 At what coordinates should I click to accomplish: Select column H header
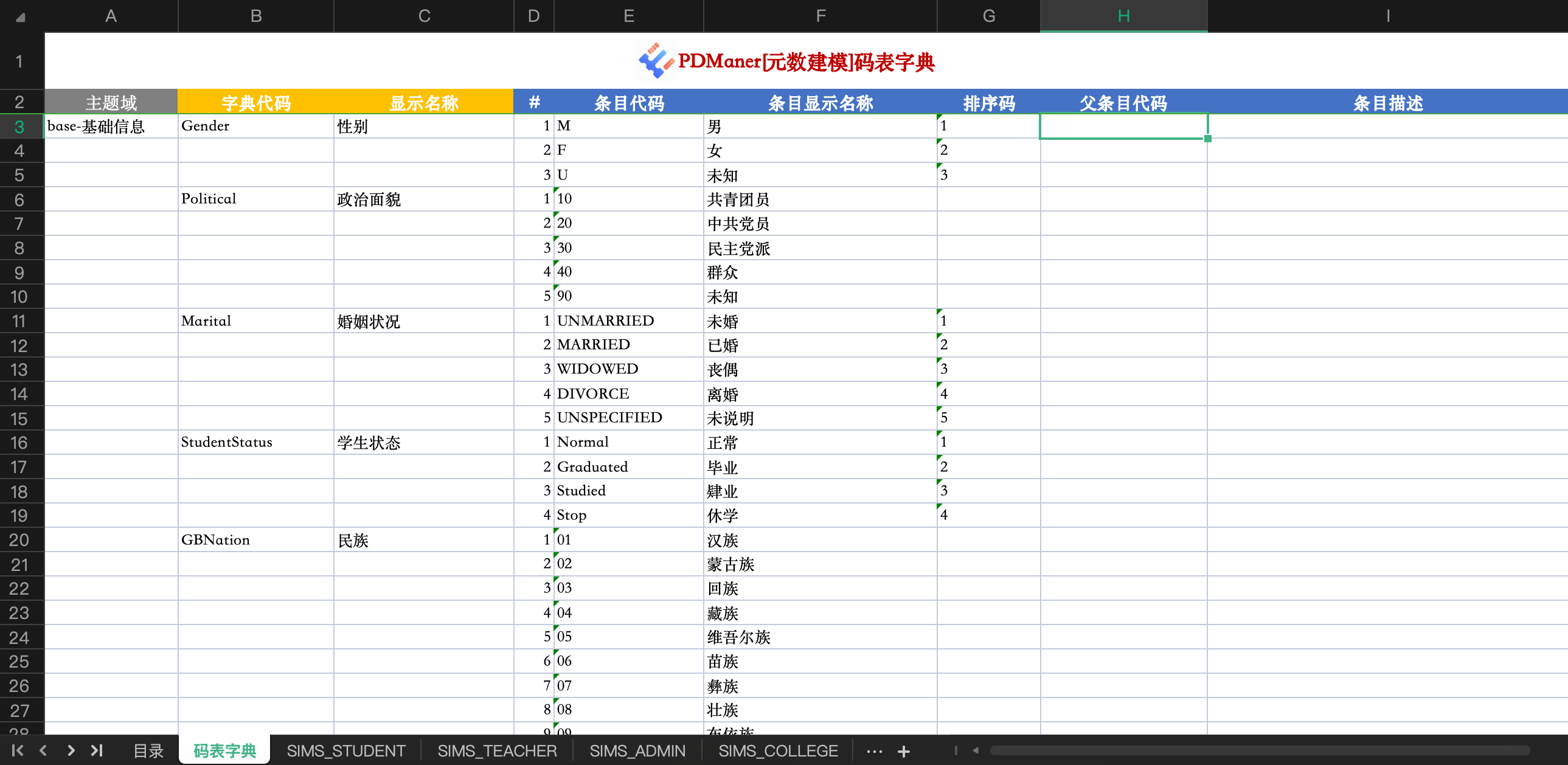pyautogui.click(x=1123, y=16)
